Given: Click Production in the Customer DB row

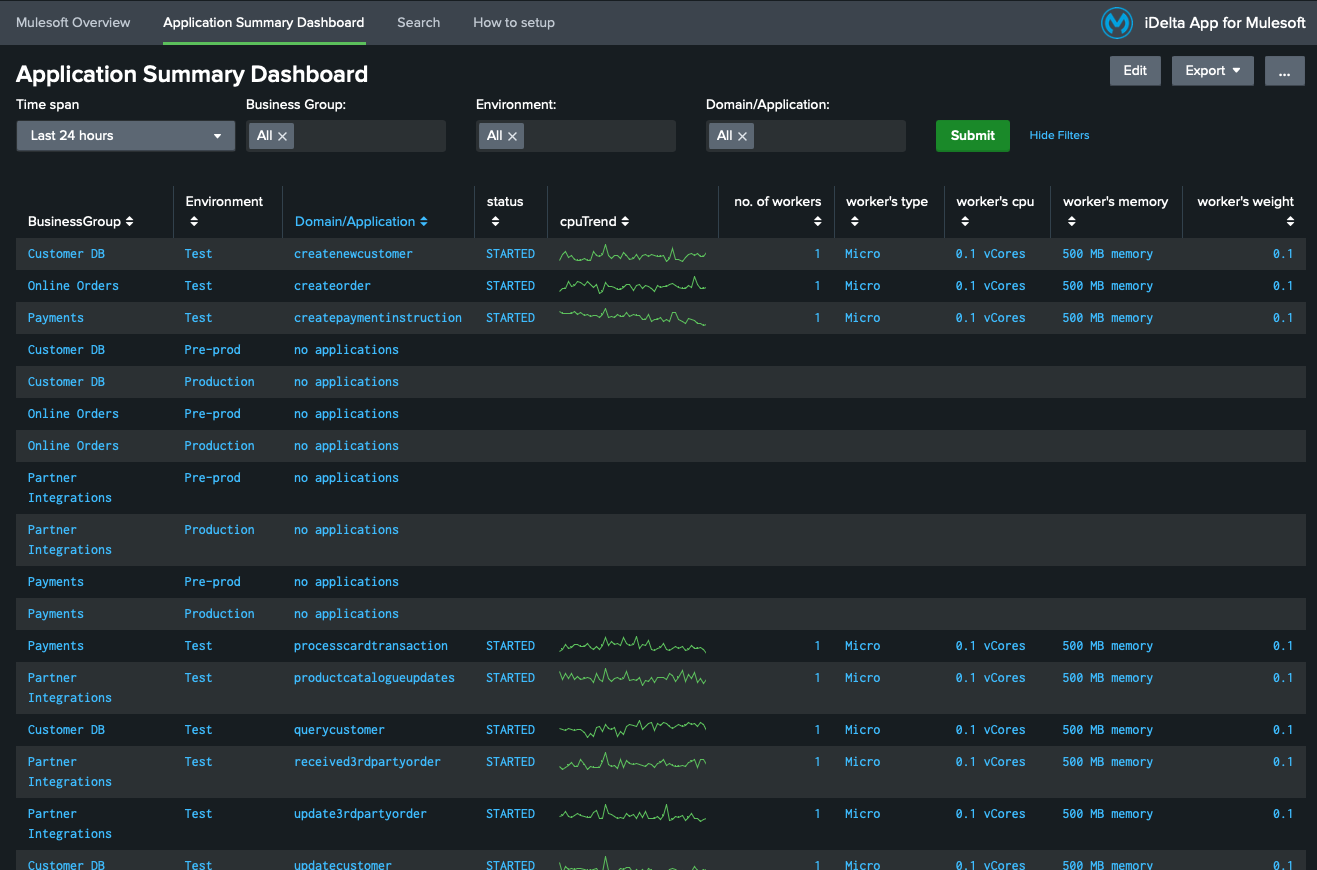Looking at the screenshot, I should tap(219, 382).
